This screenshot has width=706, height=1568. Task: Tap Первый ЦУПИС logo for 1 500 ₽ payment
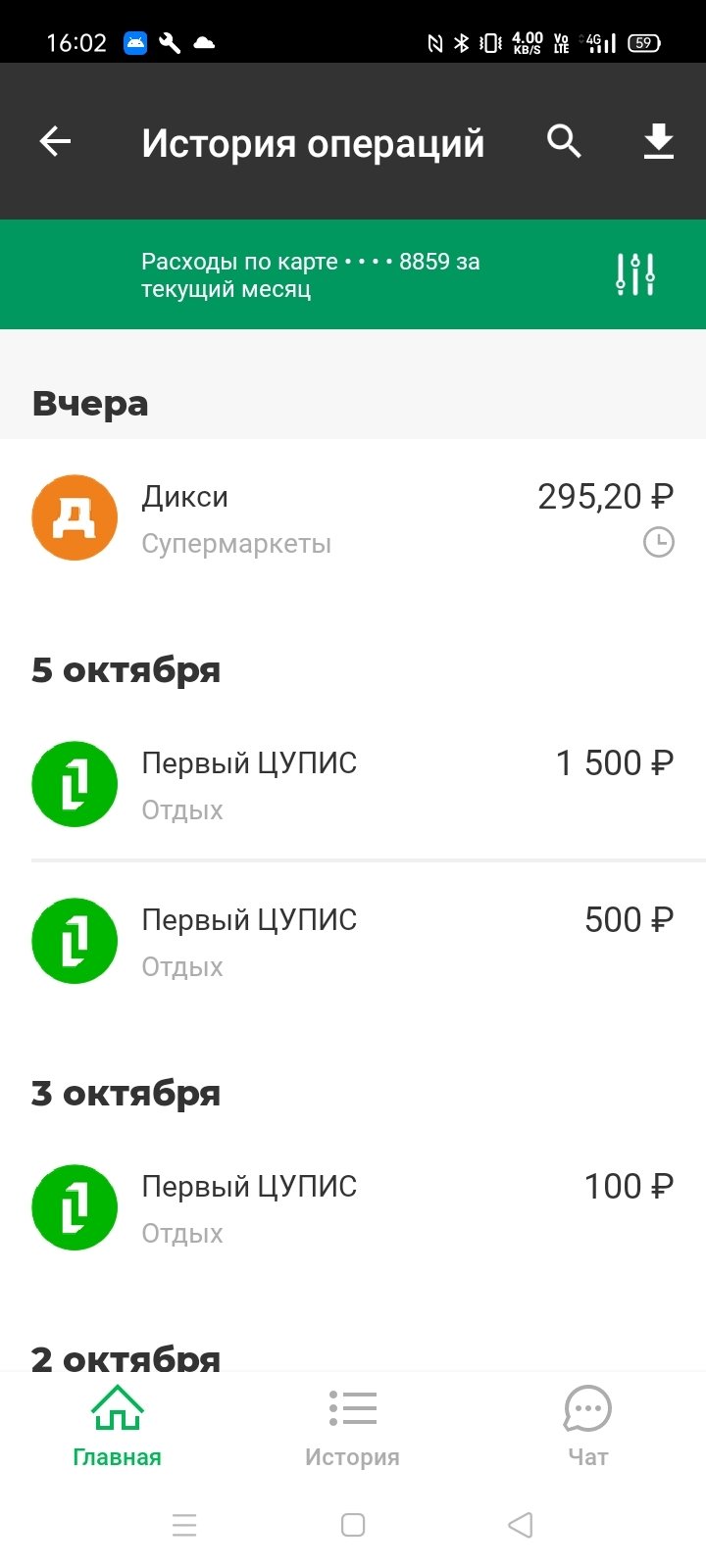tap(75, 784)
